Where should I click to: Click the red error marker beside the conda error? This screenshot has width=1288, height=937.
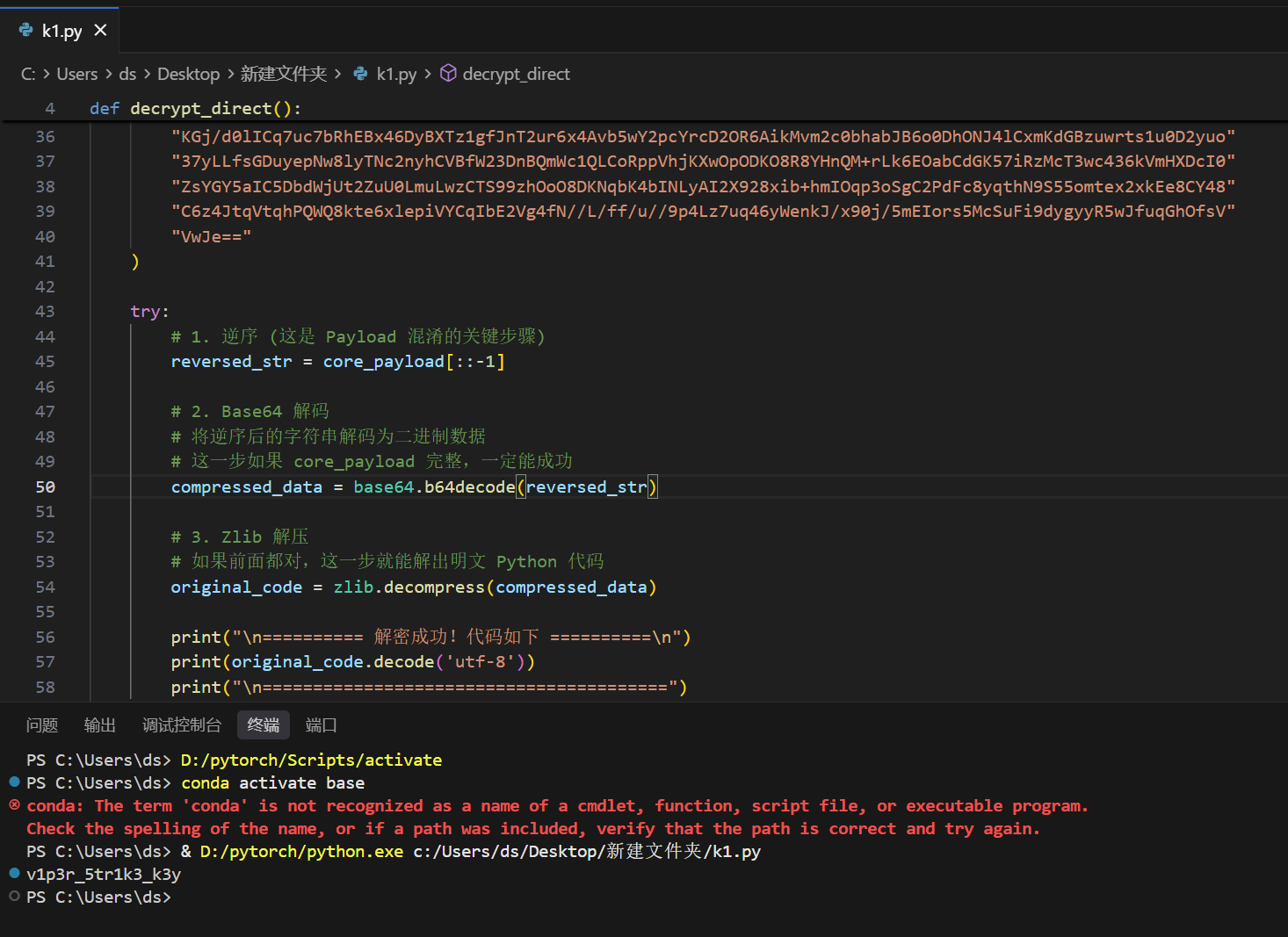(x=14, y=805)
